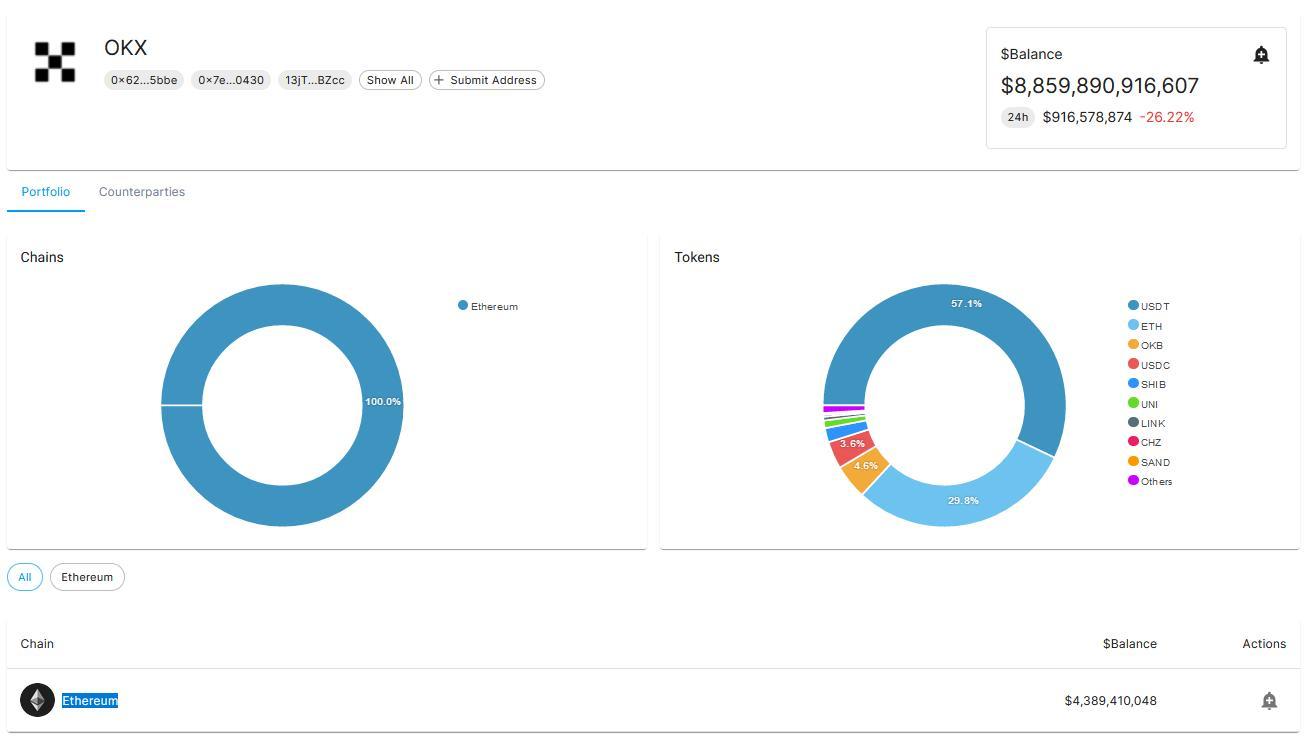Filter by Ethereum chain chip

87,577
